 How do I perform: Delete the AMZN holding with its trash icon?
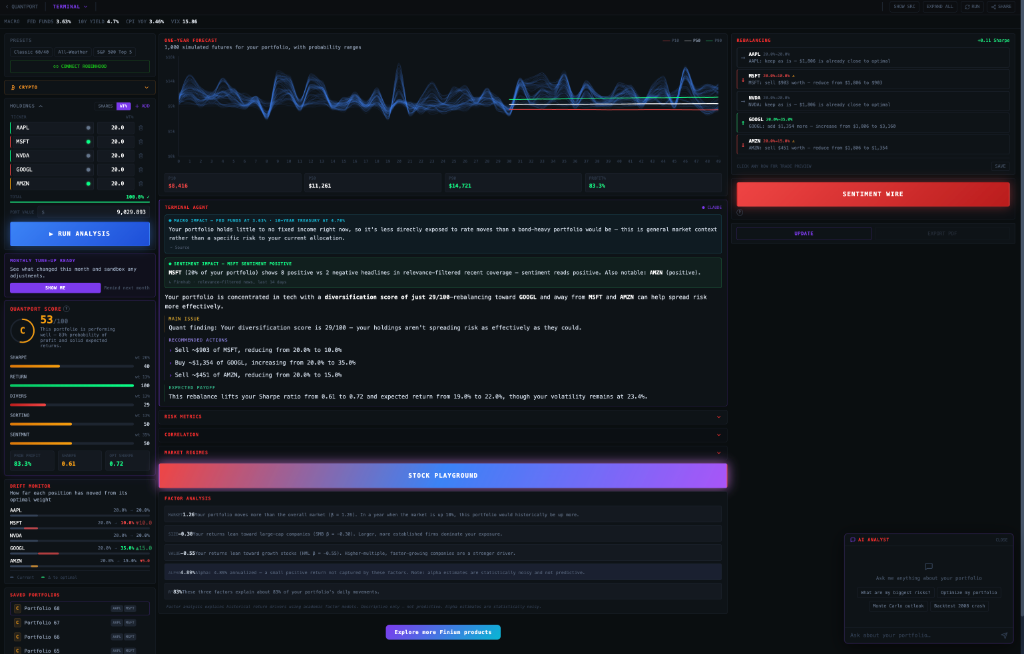click(x=140, y=184)
